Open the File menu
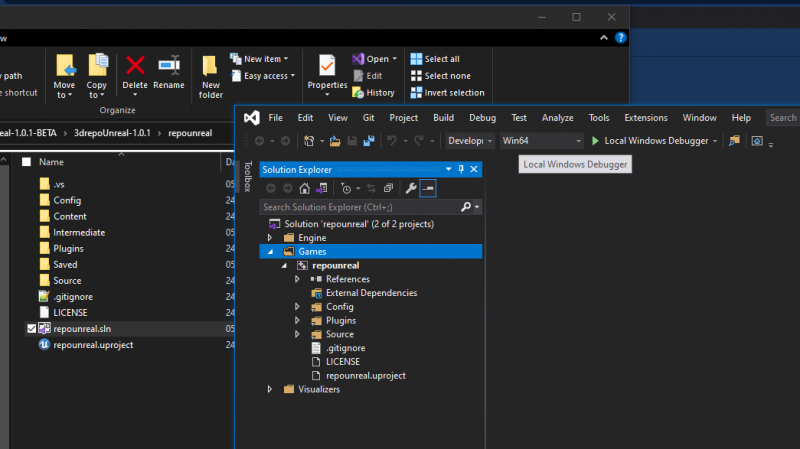This screenshot has height=449, width=800. coord(276,118)
